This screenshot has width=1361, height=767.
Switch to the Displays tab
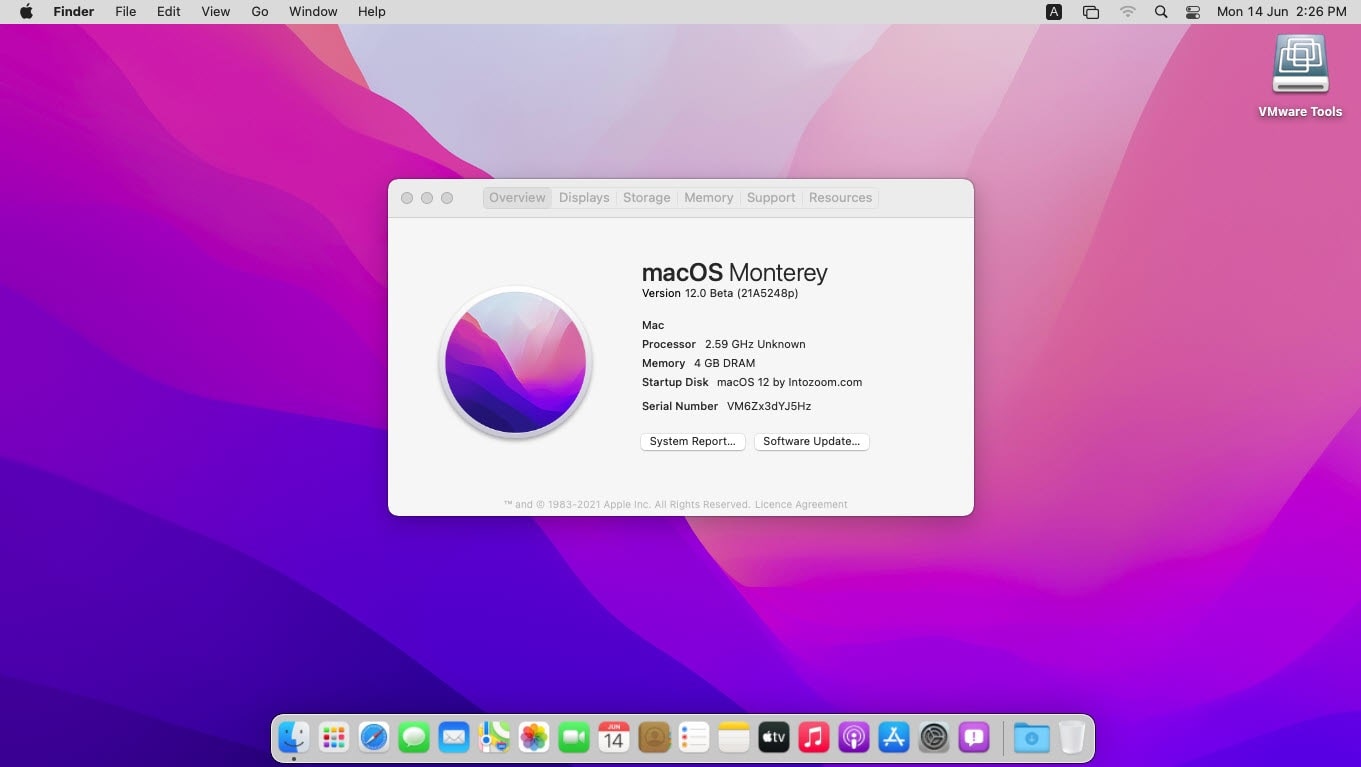(x=584, y=198)
